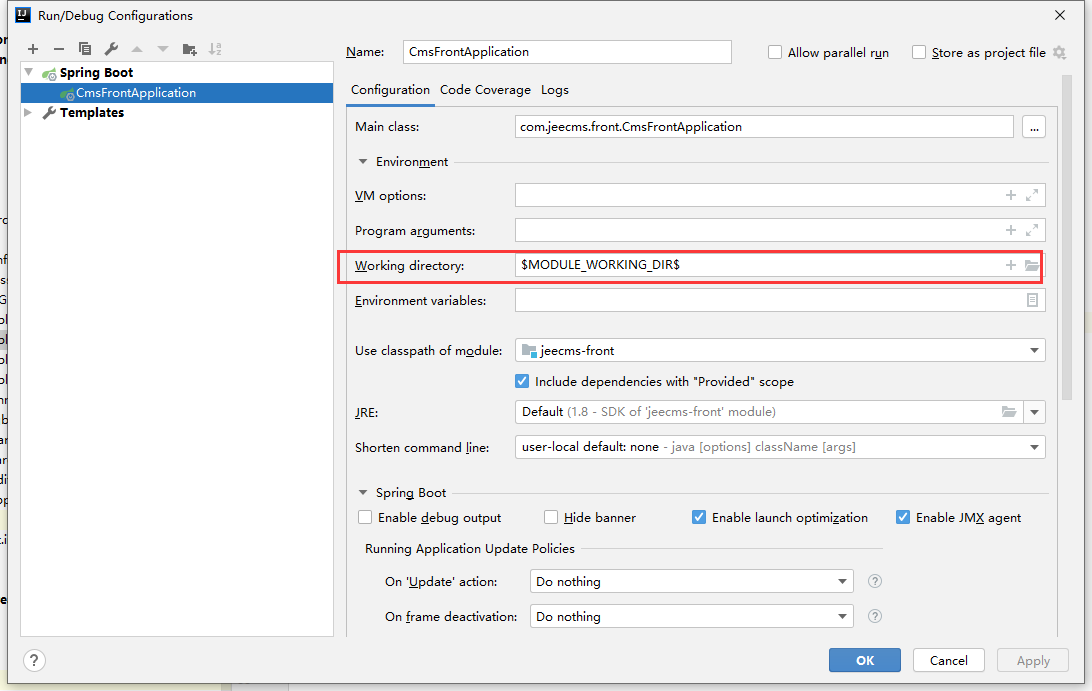
Task: Open the Logs tab
Action: [555, 90]
